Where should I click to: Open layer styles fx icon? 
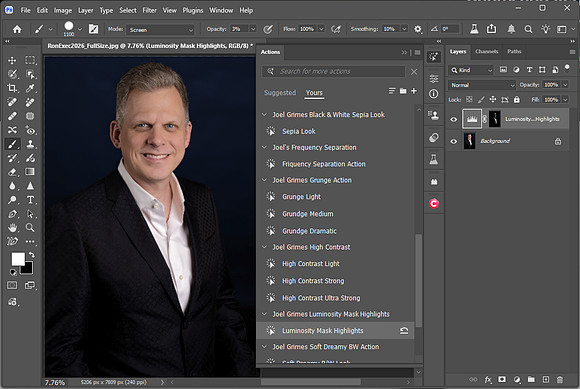tap(488, 379)
